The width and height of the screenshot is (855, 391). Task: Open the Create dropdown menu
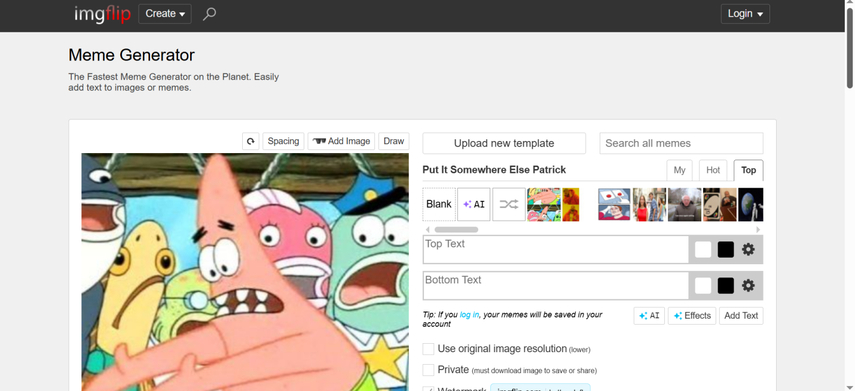165,14
